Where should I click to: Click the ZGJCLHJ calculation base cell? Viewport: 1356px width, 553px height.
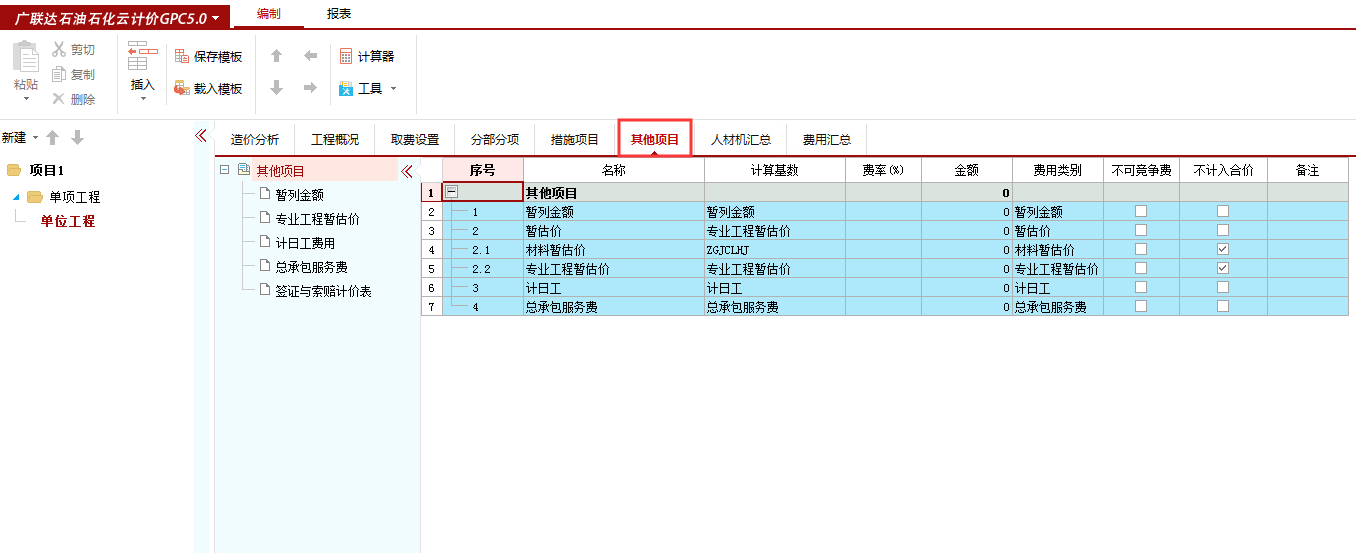(x=775, y=250)
